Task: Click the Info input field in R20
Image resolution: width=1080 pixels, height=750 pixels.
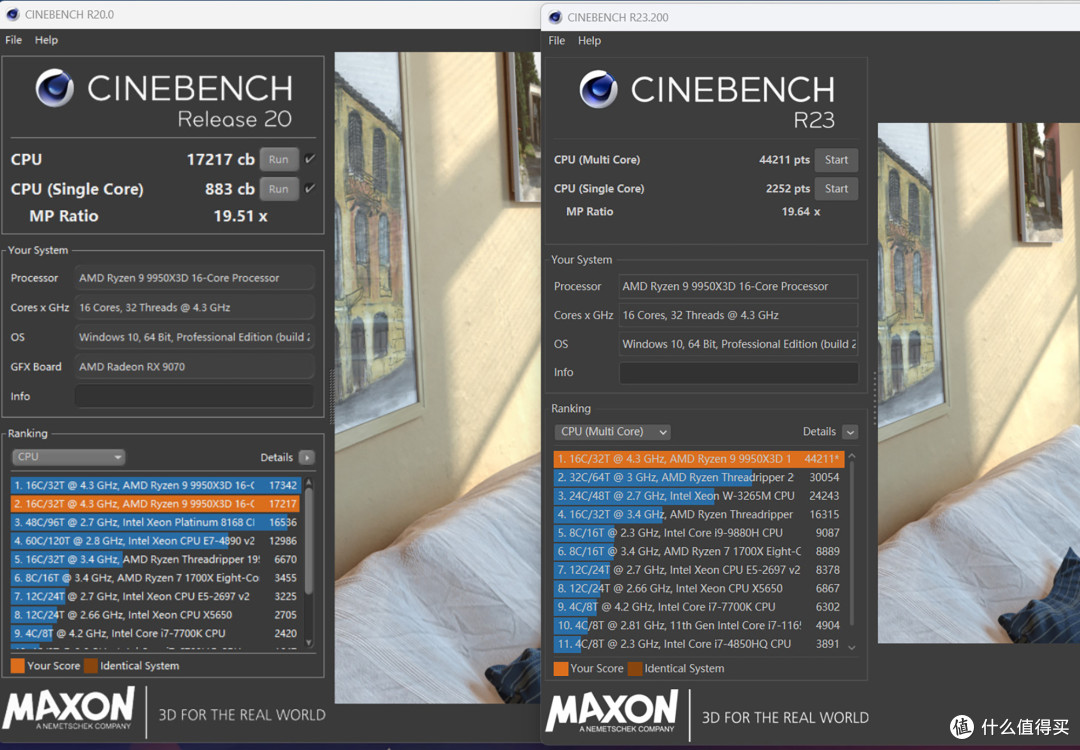Action: click(x=194, y=397)
